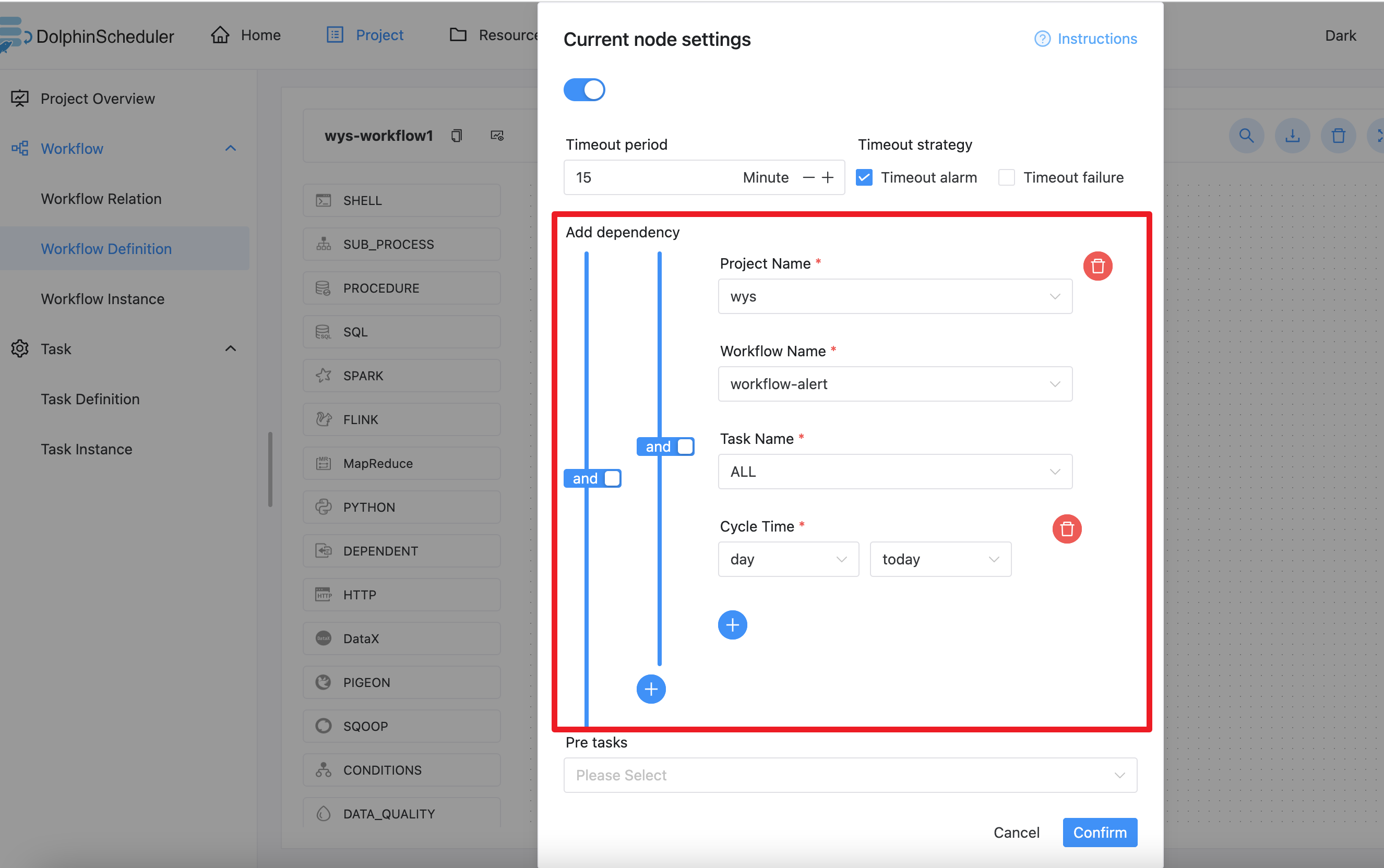Open Workflow Instance page
The height and width of the screenshot is (868, 1384).
point(102,298)
